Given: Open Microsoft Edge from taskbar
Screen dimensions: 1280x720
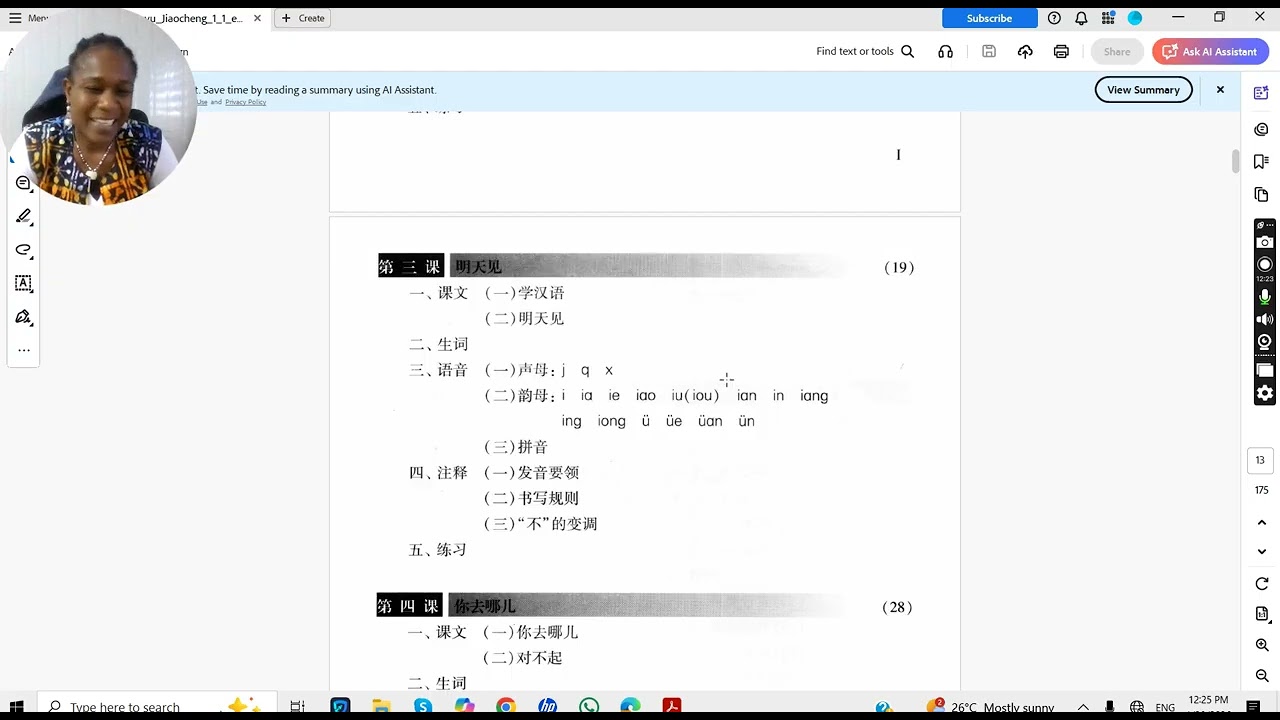Looking at the screenshot, I should (630, 707).
